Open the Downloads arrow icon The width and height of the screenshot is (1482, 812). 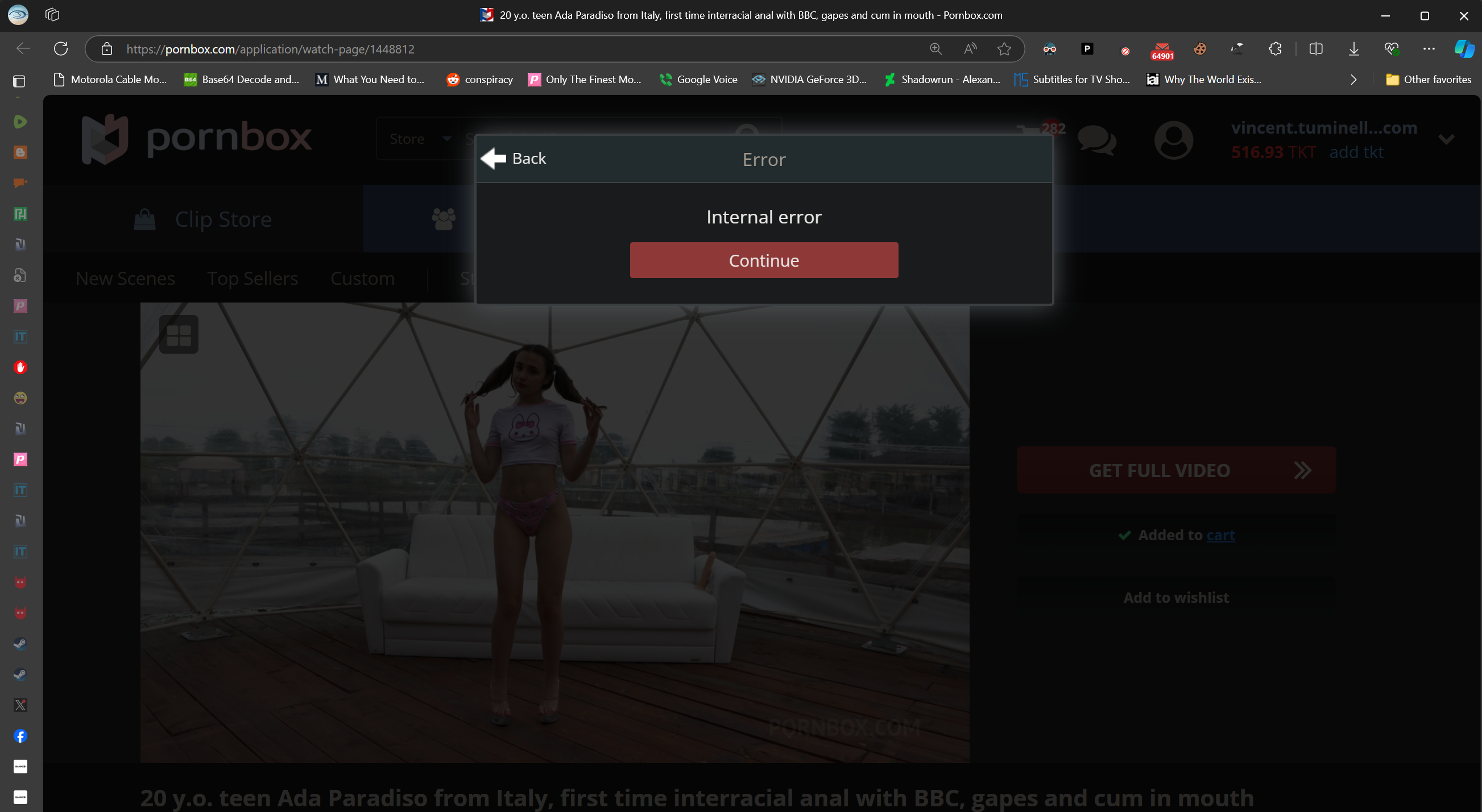[1353, 49]
